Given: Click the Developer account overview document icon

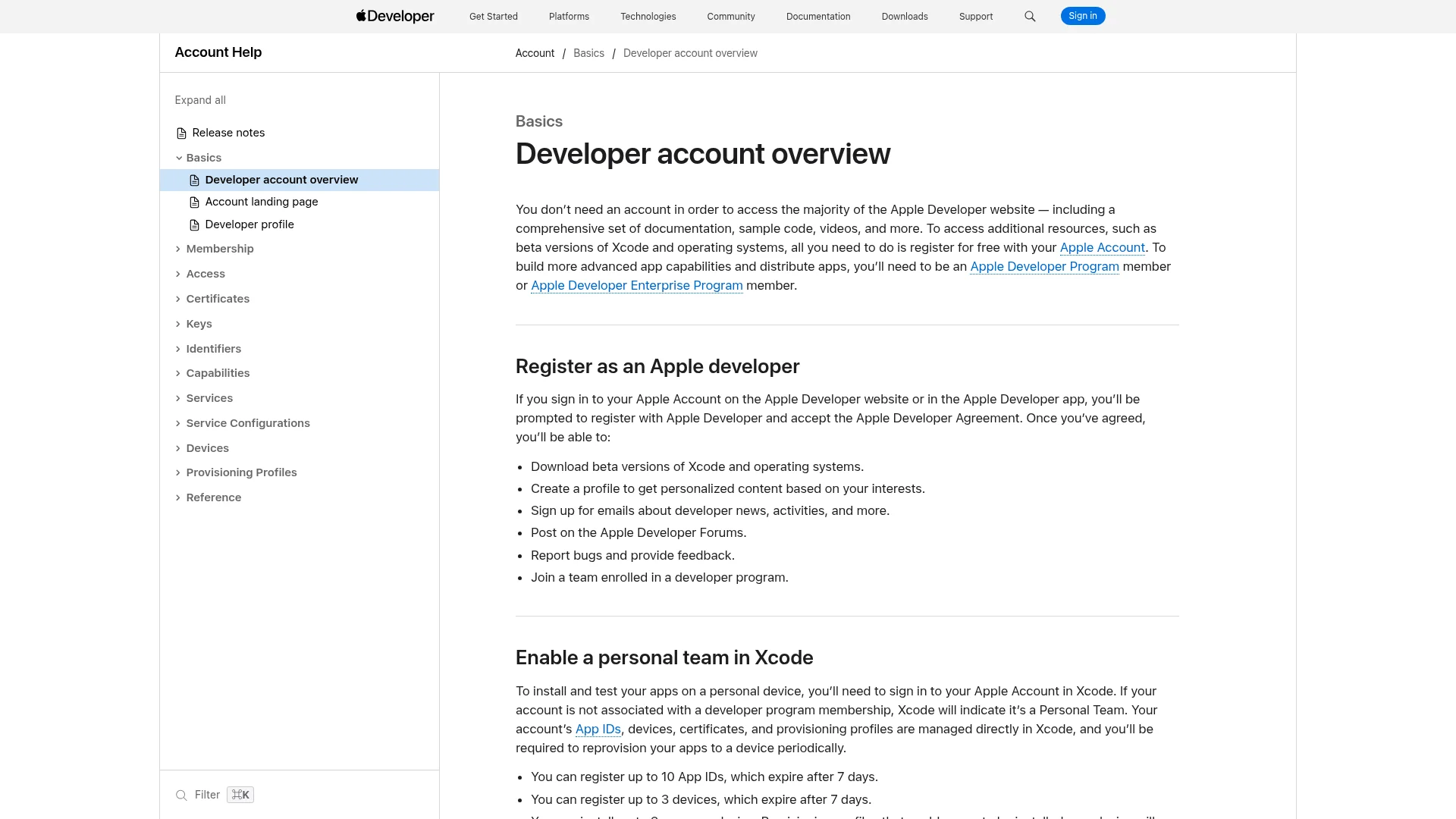Looking at the screenshot, I should tap(194, 180).
